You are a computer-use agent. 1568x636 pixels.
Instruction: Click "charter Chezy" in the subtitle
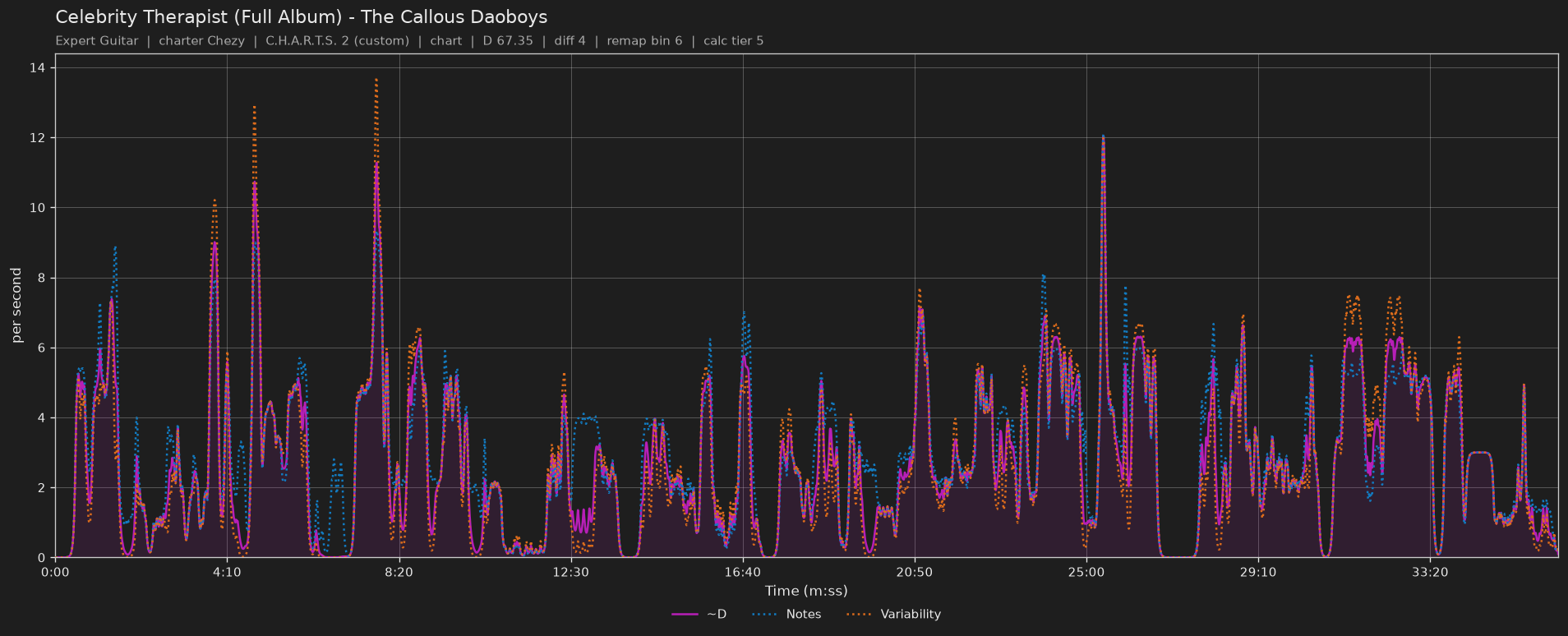click(201, 41)
